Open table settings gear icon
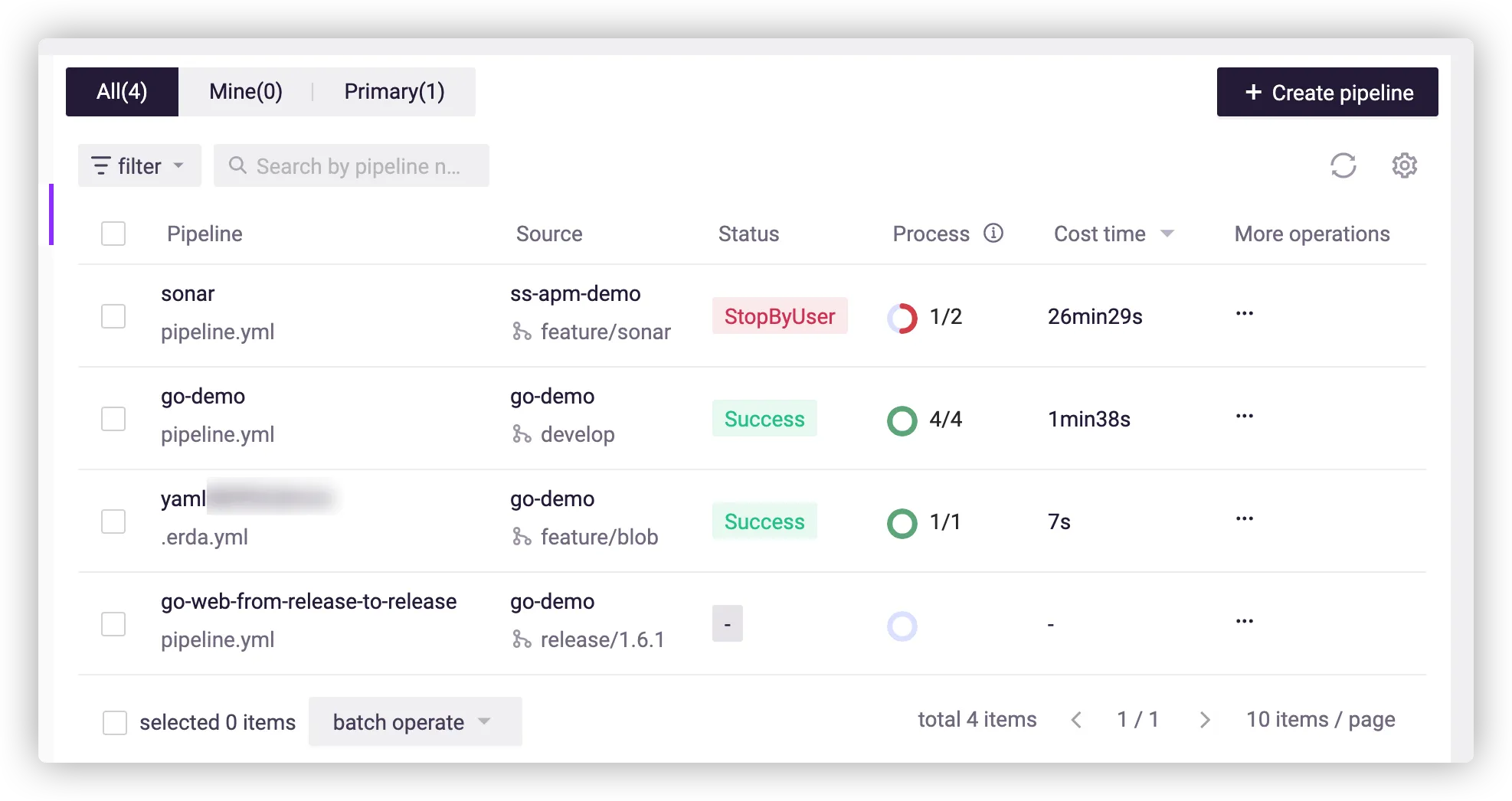The height and width of the screenshot is (801, 1512). [1404, 165]
